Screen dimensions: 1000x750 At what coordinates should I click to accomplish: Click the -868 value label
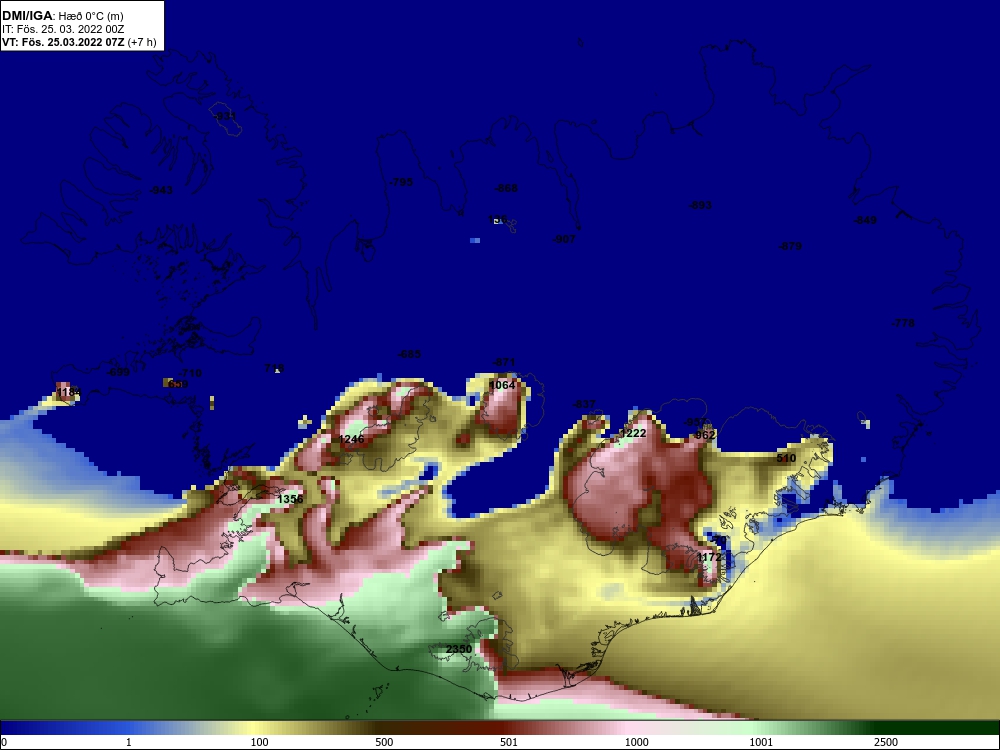click(506, 188)
